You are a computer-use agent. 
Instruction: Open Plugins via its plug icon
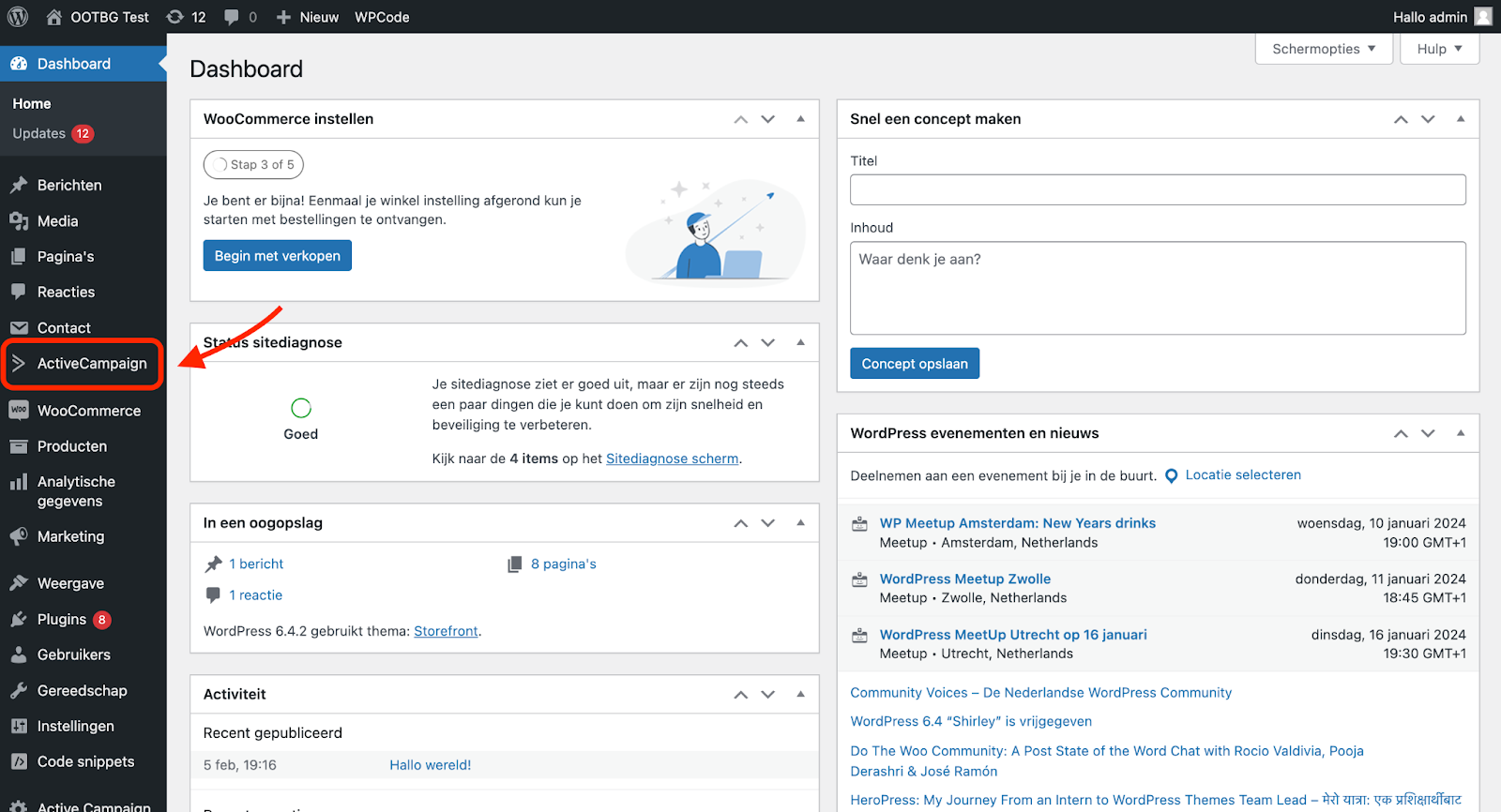(19, 619)
